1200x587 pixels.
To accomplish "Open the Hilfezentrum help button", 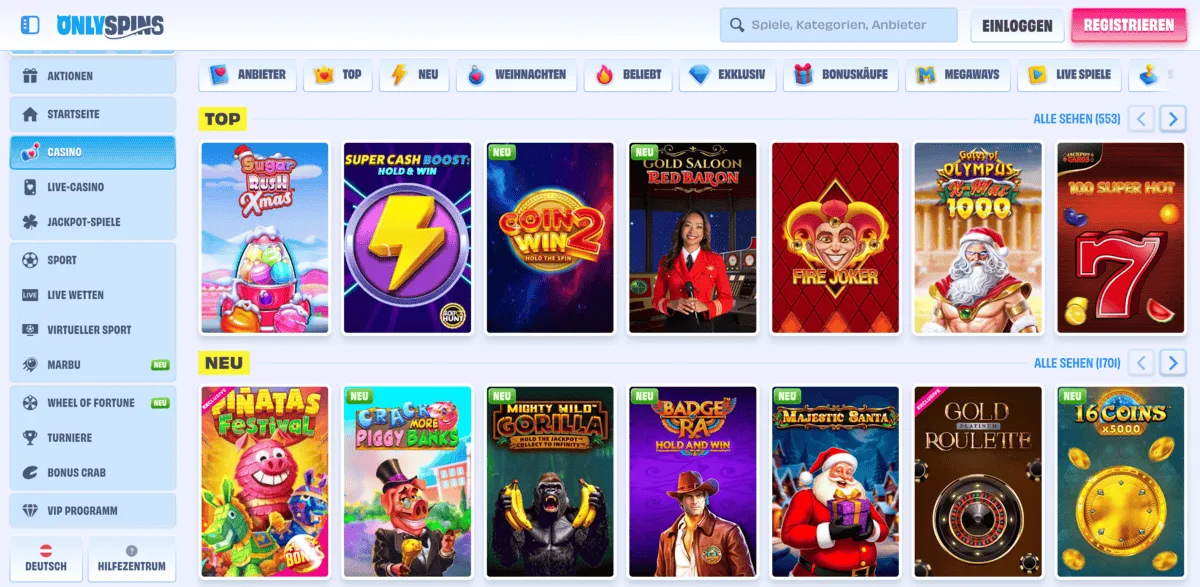I will pyautogui.click(x=132, y=558).
